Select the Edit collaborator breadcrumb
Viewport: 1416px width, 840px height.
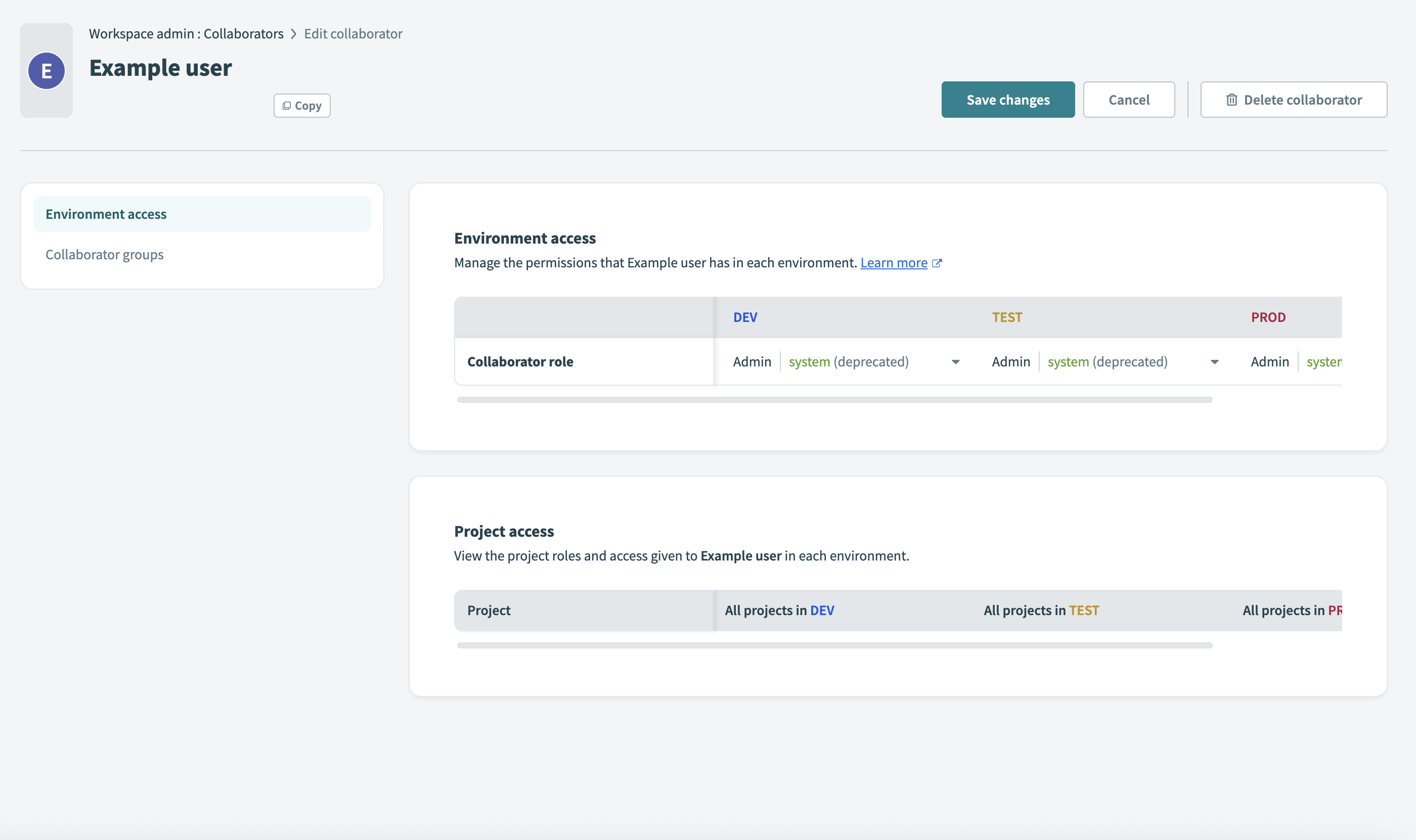(353, 34)
